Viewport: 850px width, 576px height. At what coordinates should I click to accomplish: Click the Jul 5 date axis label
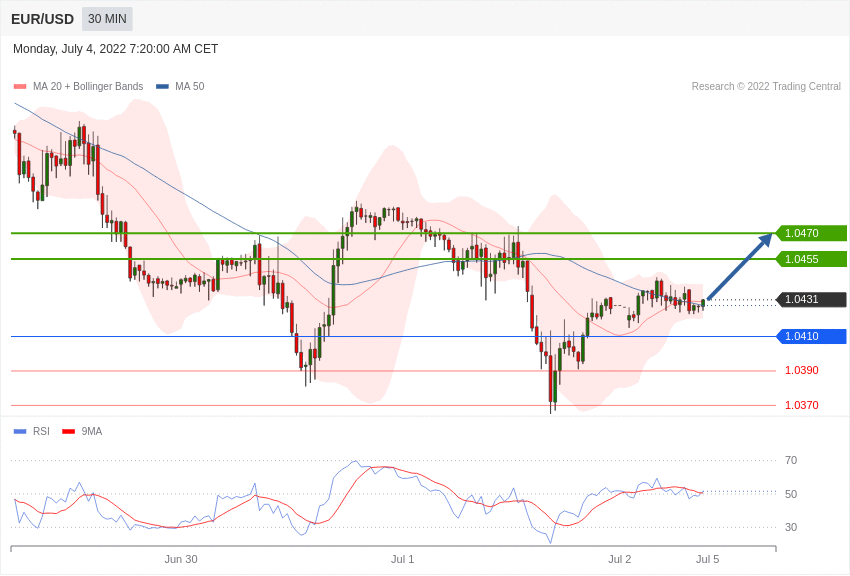tap(707, 559)
